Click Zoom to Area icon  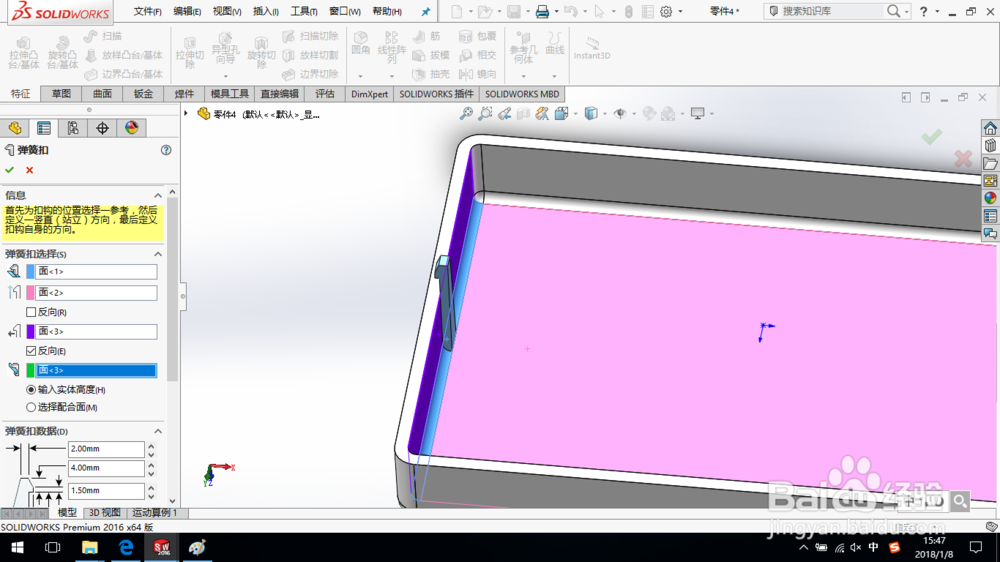coord(485,114)
